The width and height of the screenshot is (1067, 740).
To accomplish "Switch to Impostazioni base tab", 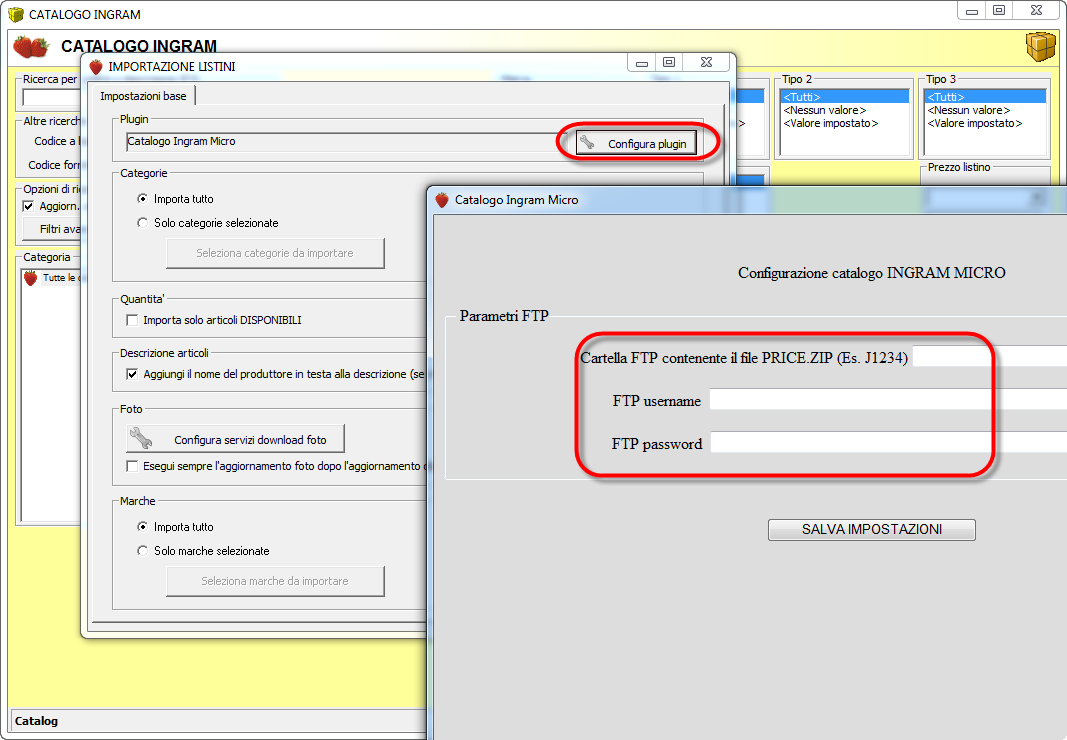I will (143, 96).
